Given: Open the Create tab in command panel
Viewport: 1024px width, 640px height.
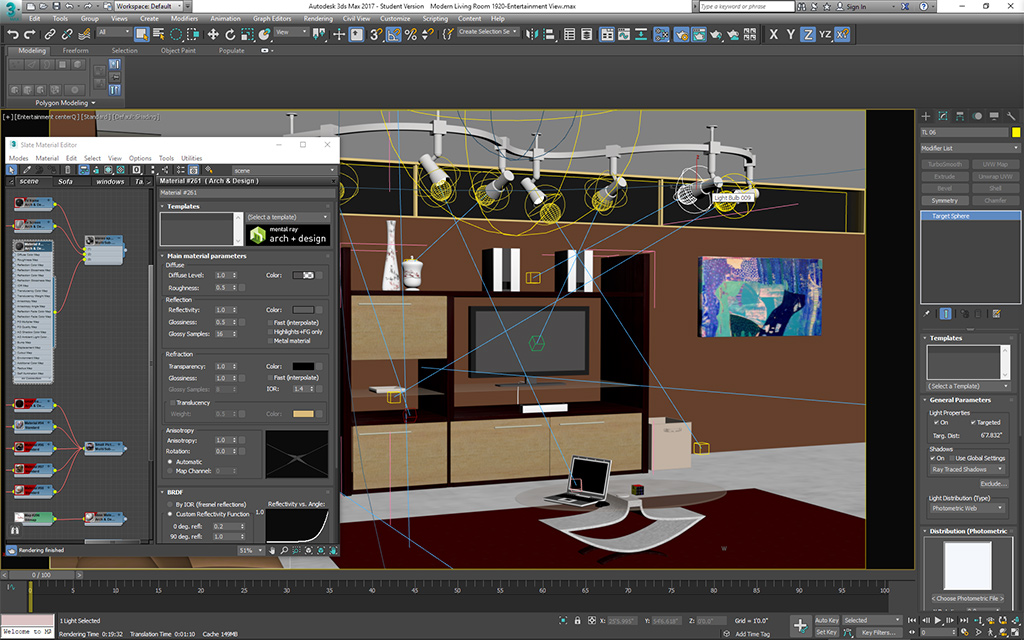Looking at the screenshot, I should (926, 117).
